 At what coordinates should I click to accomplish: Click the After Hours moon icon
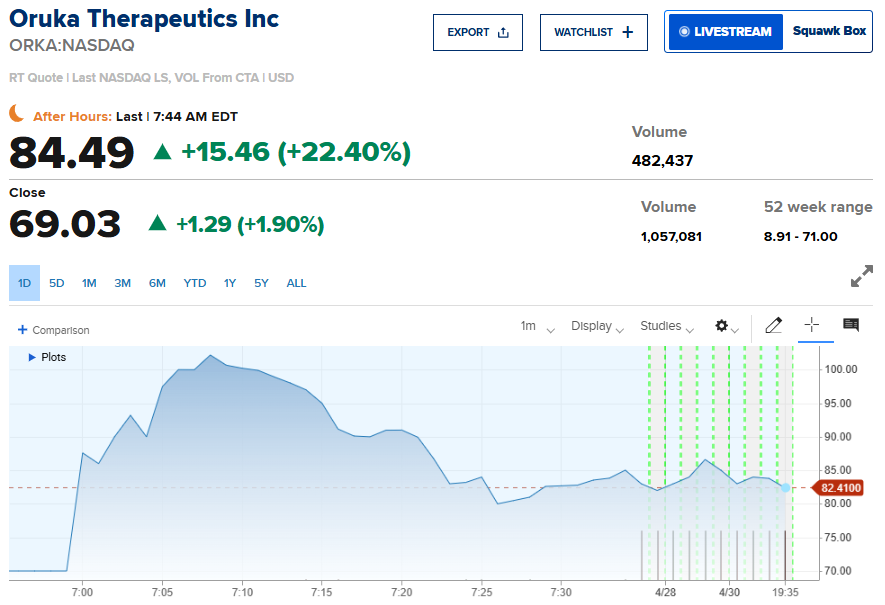click(x=17, y=114)
